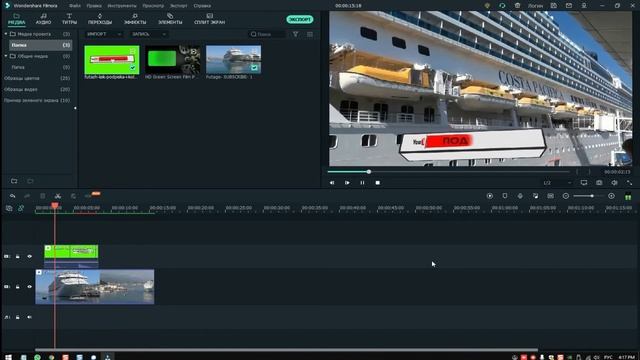Click the stop button under preview
This screenshot has width=640, height=360.
coord(378,183)
